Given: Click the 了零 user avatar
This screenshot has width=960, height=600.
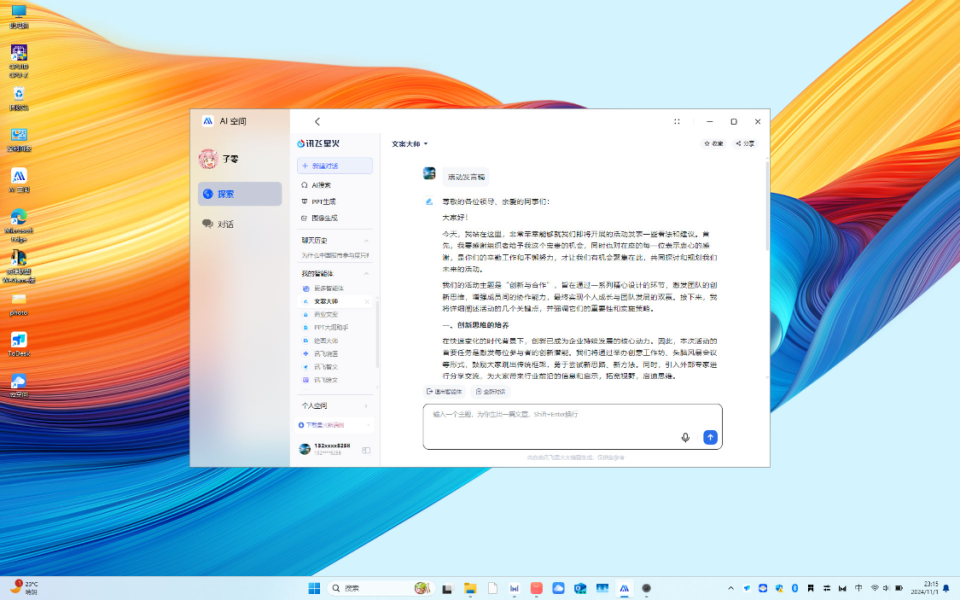Looking at the screenshot, I should coord(208,159).
